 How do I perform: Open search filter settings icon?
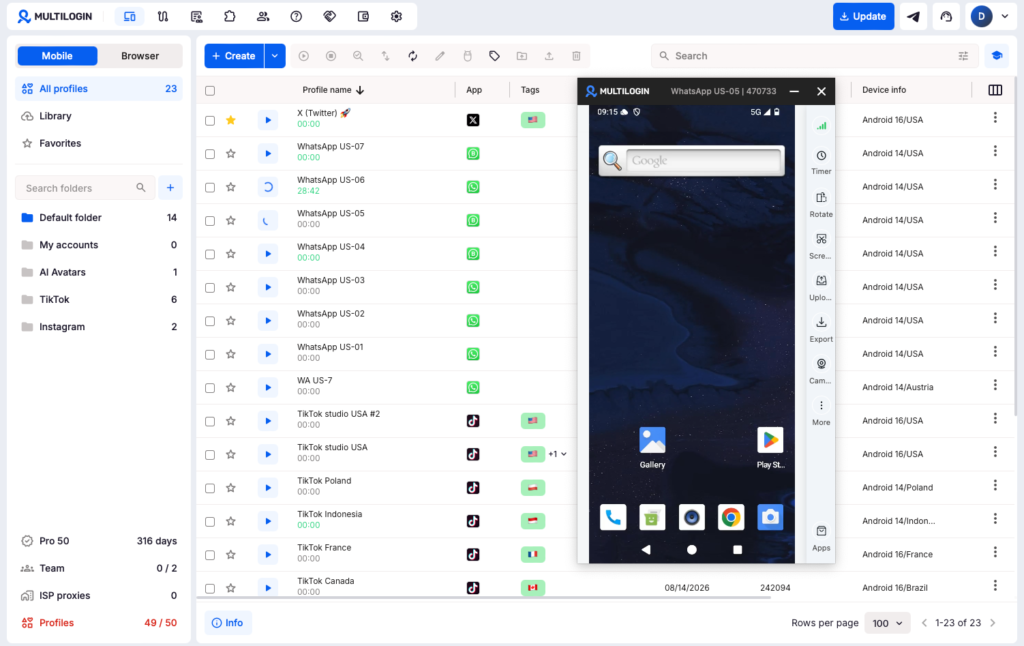(963, 56)
